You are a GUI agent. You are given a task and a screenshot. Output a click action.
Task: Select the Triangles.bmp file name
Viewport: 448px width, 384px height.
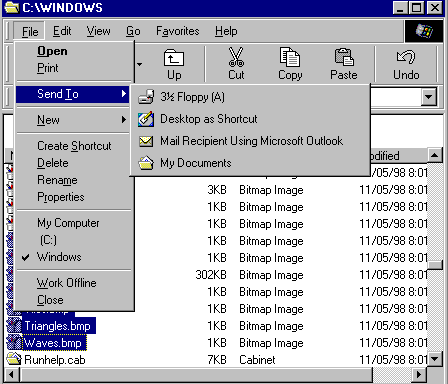[x=58, y=326]
